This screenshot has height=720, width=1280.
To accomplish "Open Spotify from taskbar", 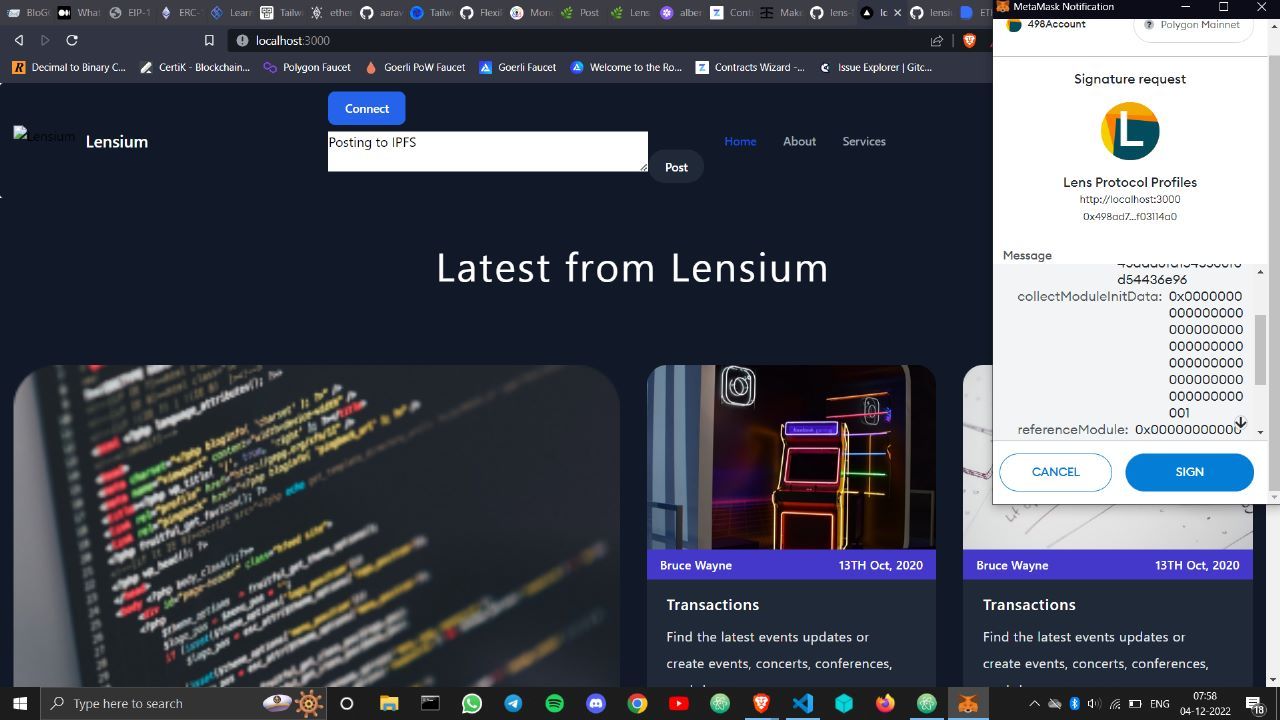I will 554,703.
